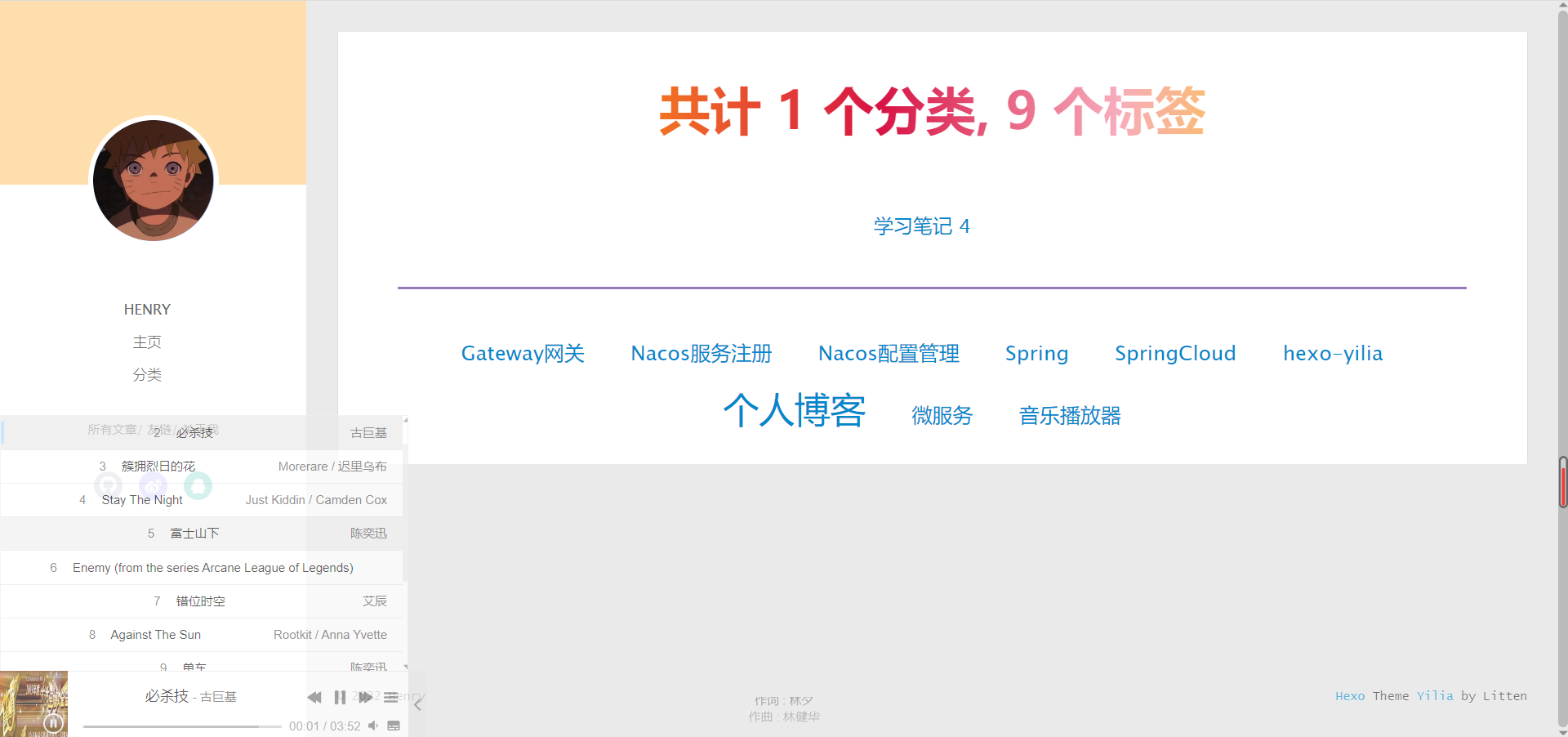Collapse the music player with left chevron
1568x737 pixels.
417,704
